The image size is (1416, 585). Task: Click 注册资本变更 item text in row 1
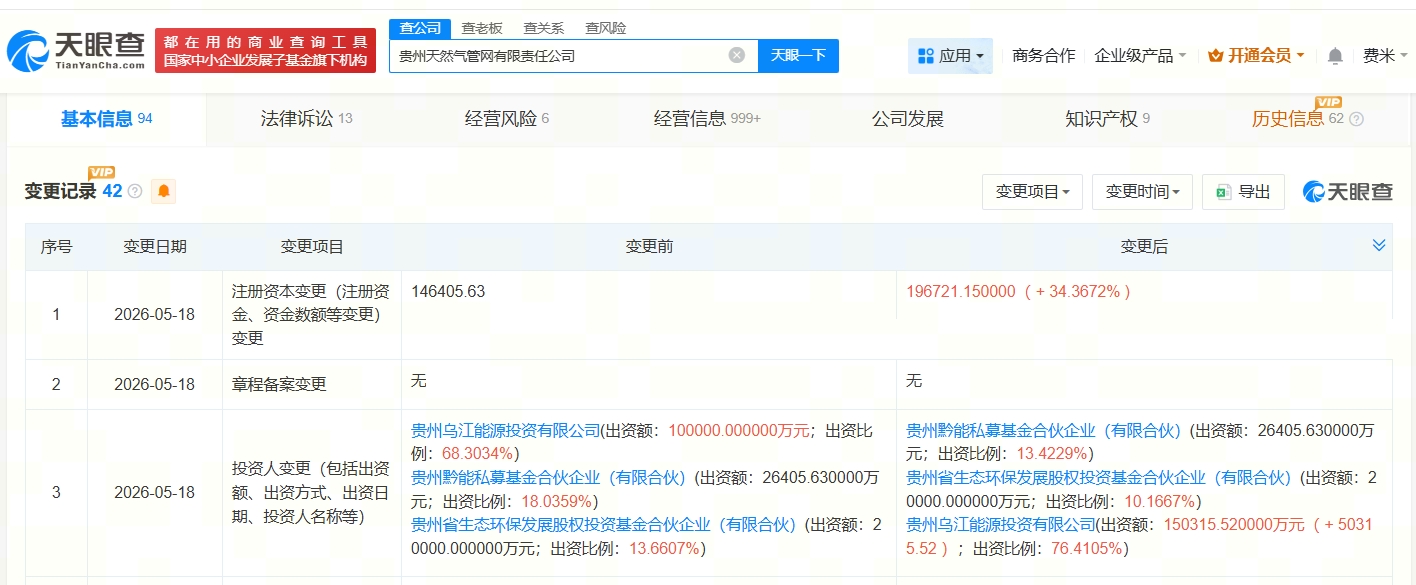click(x=312, y=315)
